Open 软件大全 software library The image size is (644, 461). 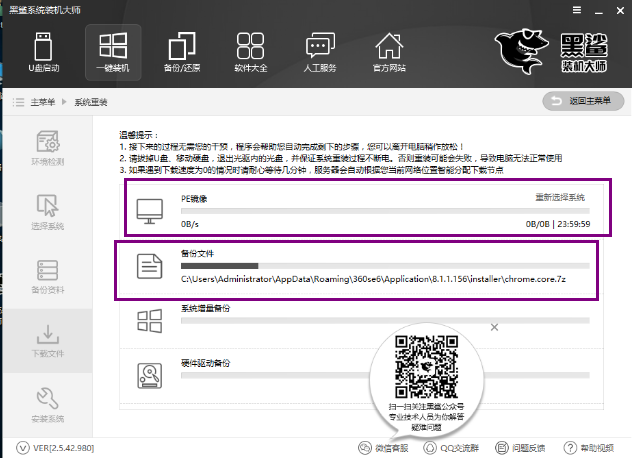point(250,53)
